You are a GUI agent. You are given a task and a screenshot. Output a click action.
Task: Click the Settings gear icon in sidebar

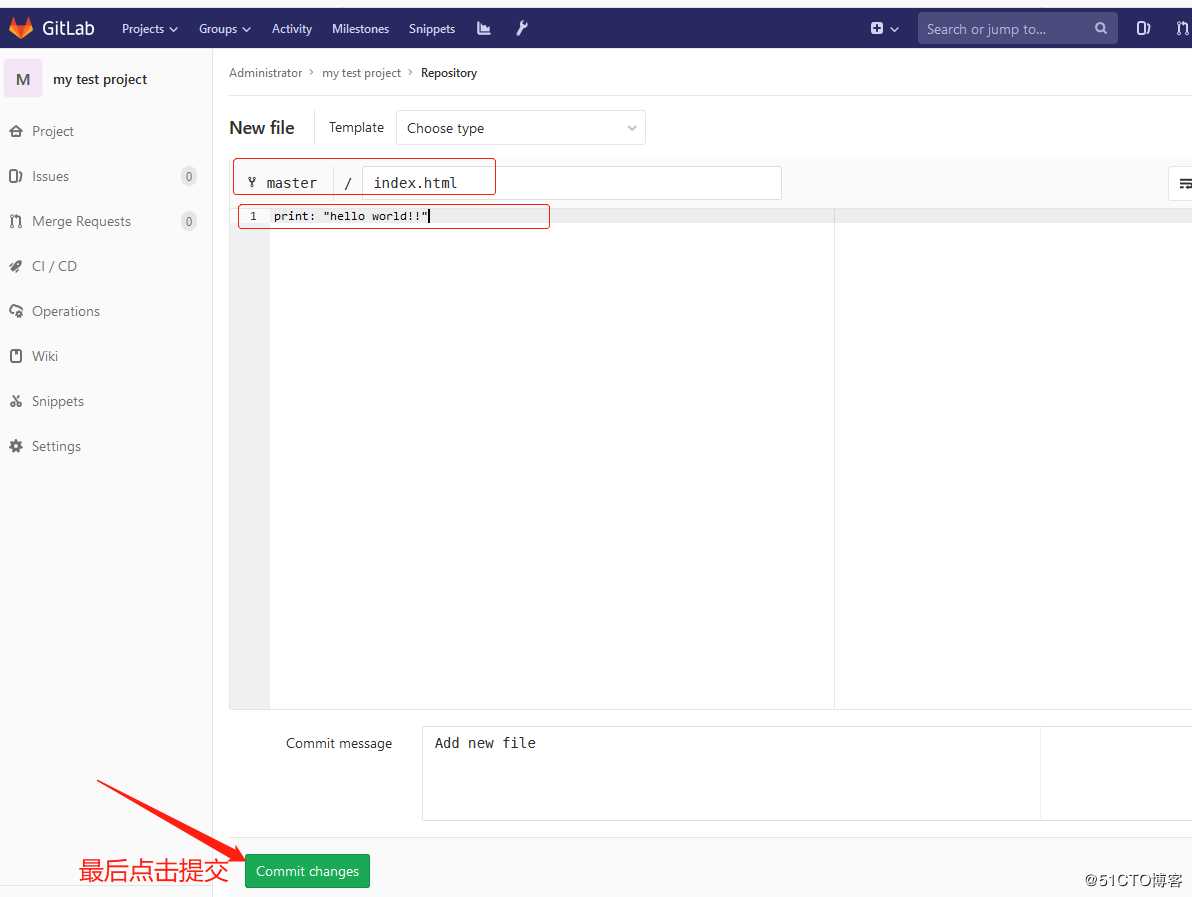click(16, 446)
